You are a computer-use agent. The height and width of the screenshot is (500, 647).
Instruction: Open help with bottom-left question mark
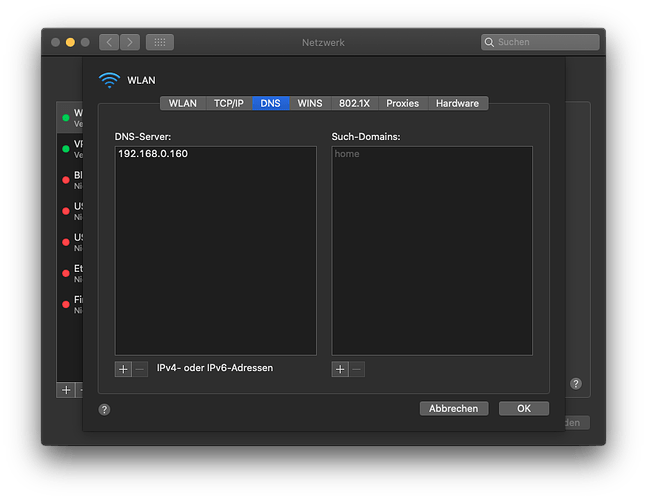click(104, 409)
